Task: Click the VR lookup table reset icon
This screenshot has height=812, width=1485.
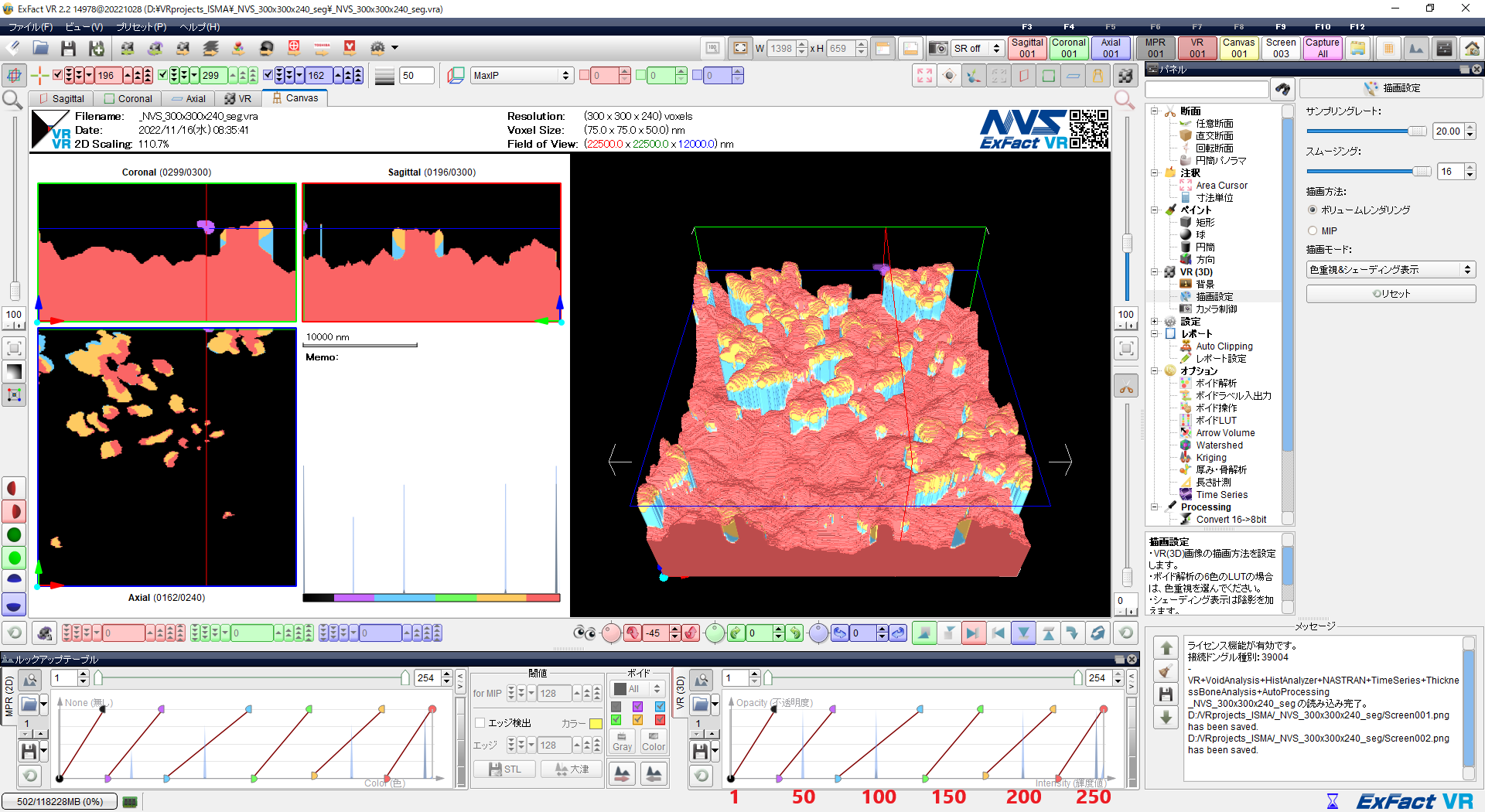Action: click(x=702, y=775)
